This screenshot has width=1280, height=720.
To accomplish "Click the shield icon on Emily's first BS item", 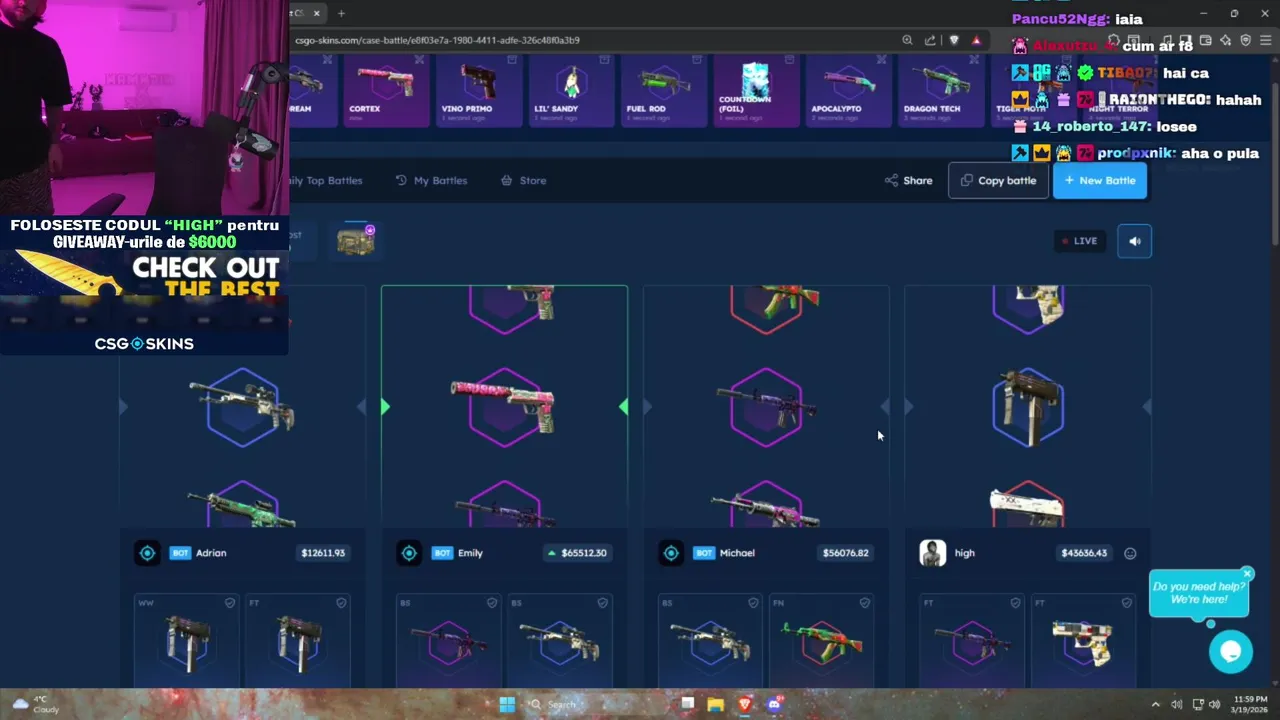I will (492, 603).
